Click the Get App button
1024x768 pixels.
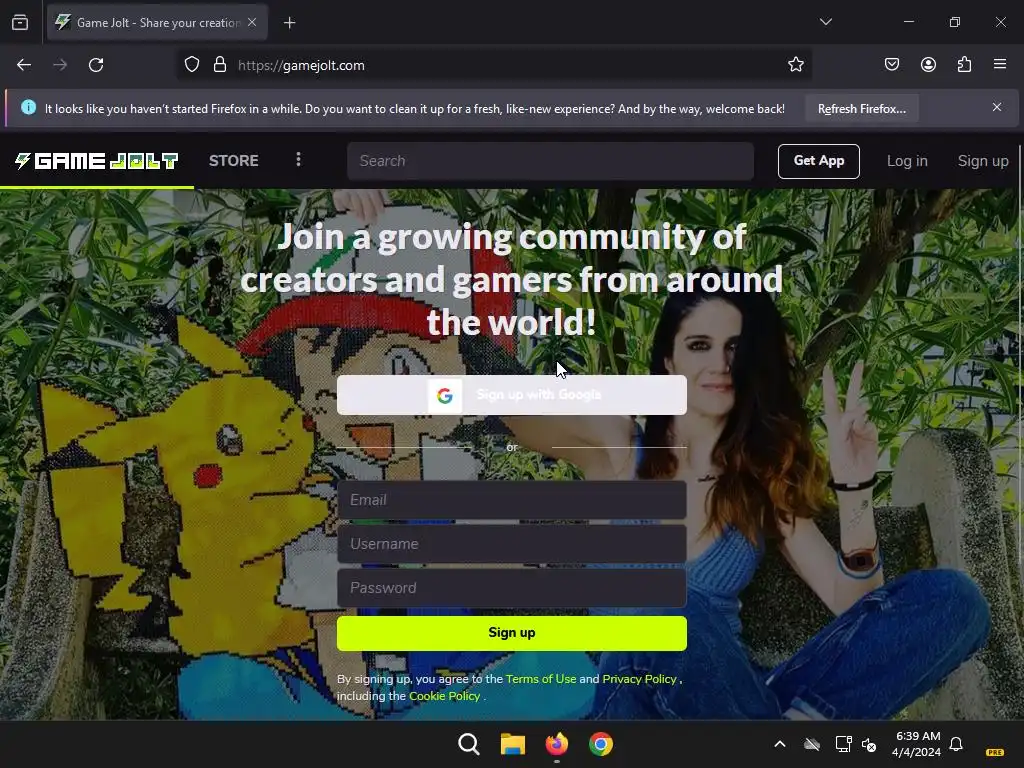click(x=818, y=161)
